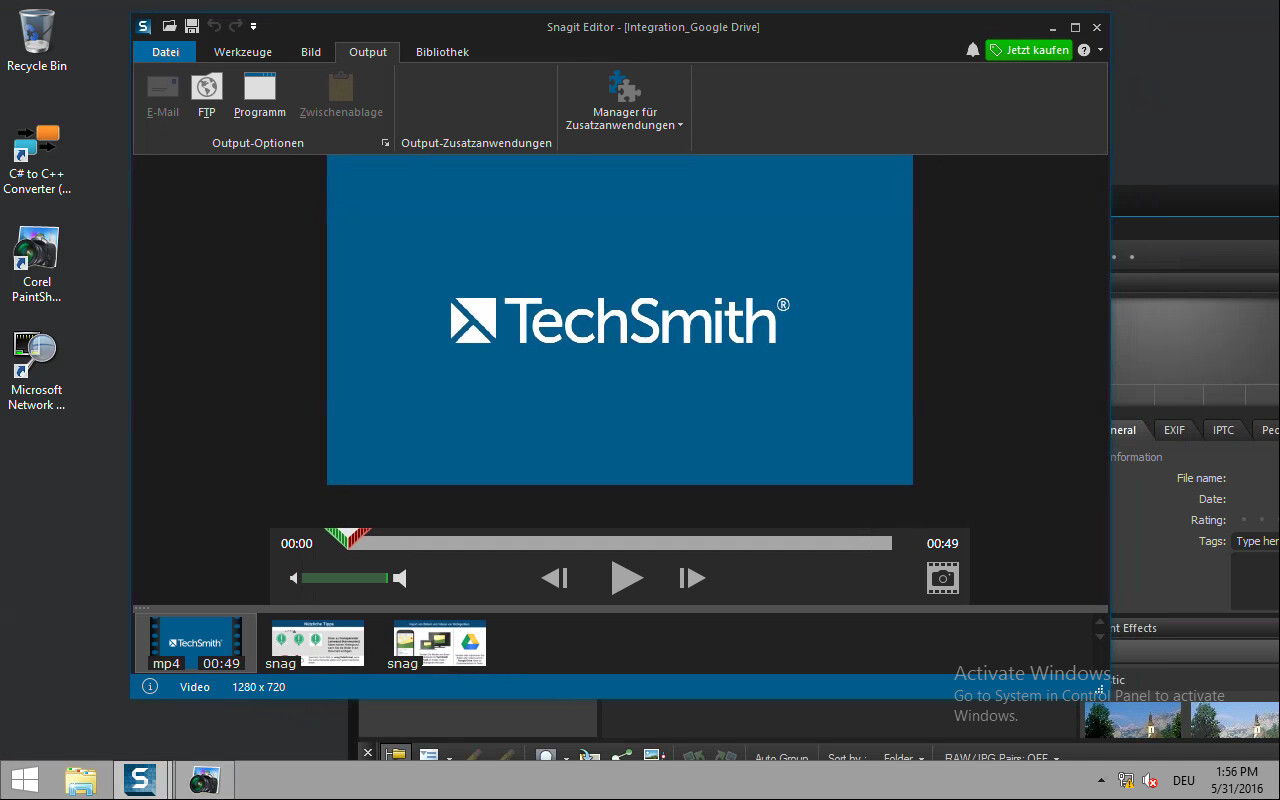Expand the arrow beside the help icon
Viewport: 1280px width, 800px height.
1100,50
